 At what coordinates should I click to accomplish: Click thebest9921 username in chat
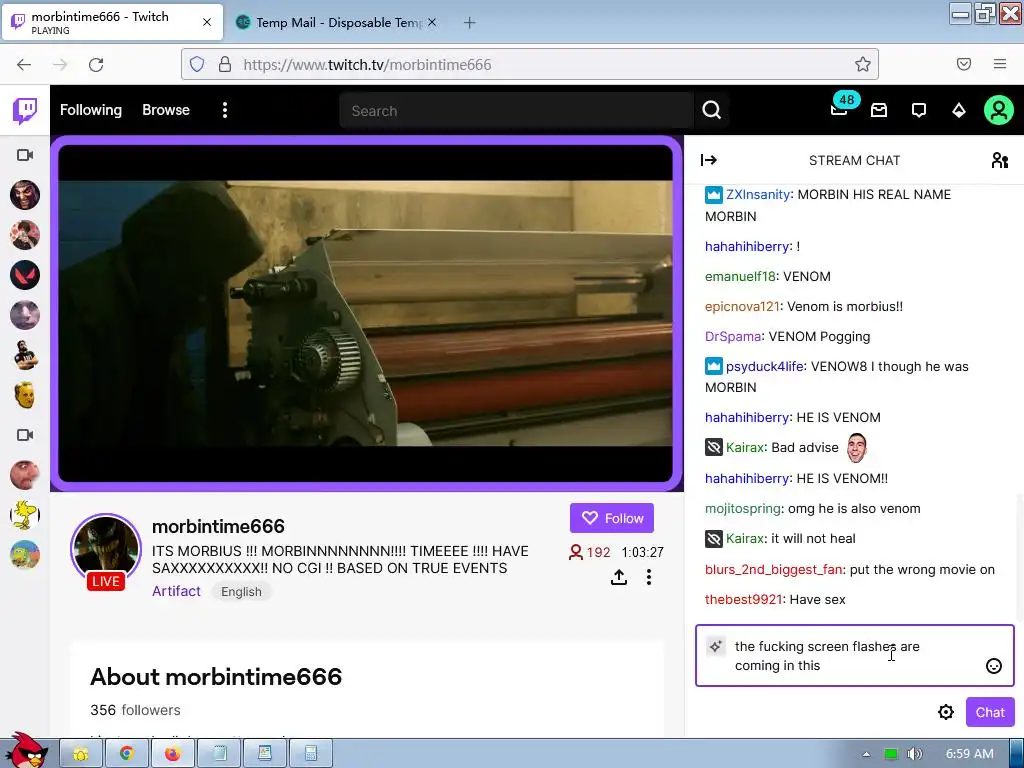click(x=743, y=600)
